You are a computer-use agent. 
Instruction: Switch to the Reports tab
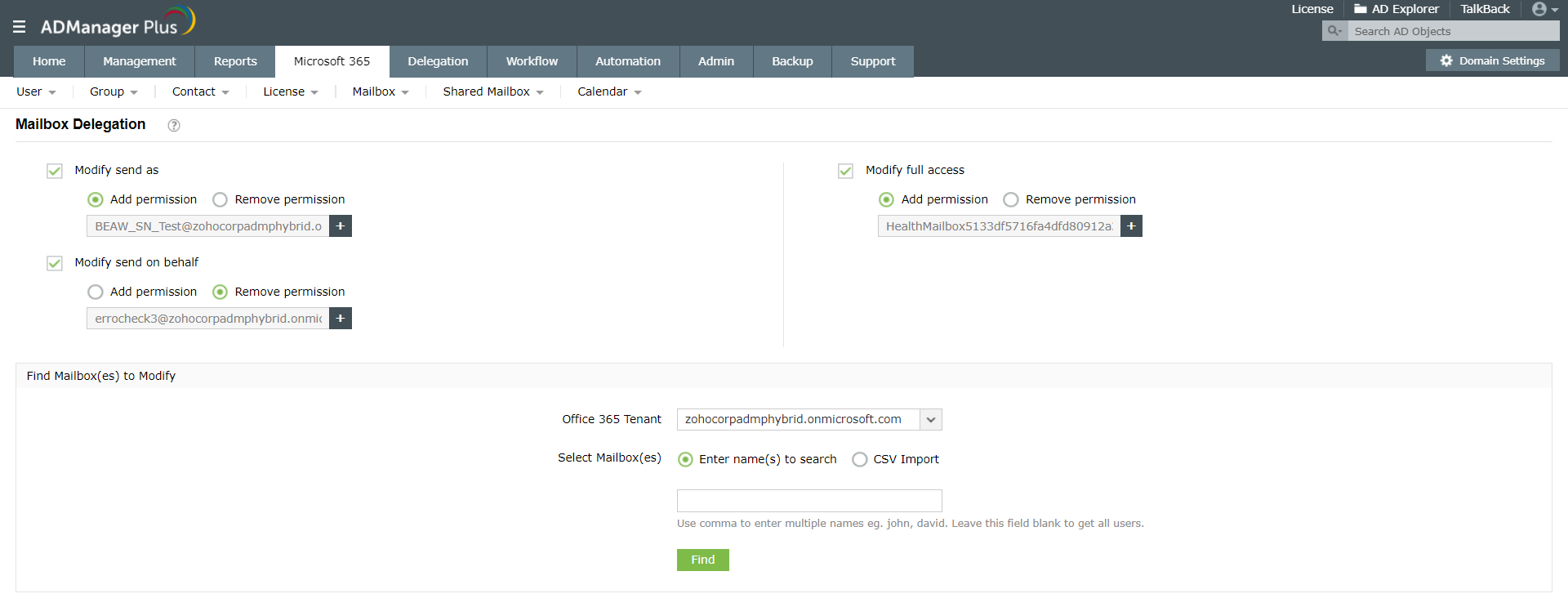tap(235, 61)
